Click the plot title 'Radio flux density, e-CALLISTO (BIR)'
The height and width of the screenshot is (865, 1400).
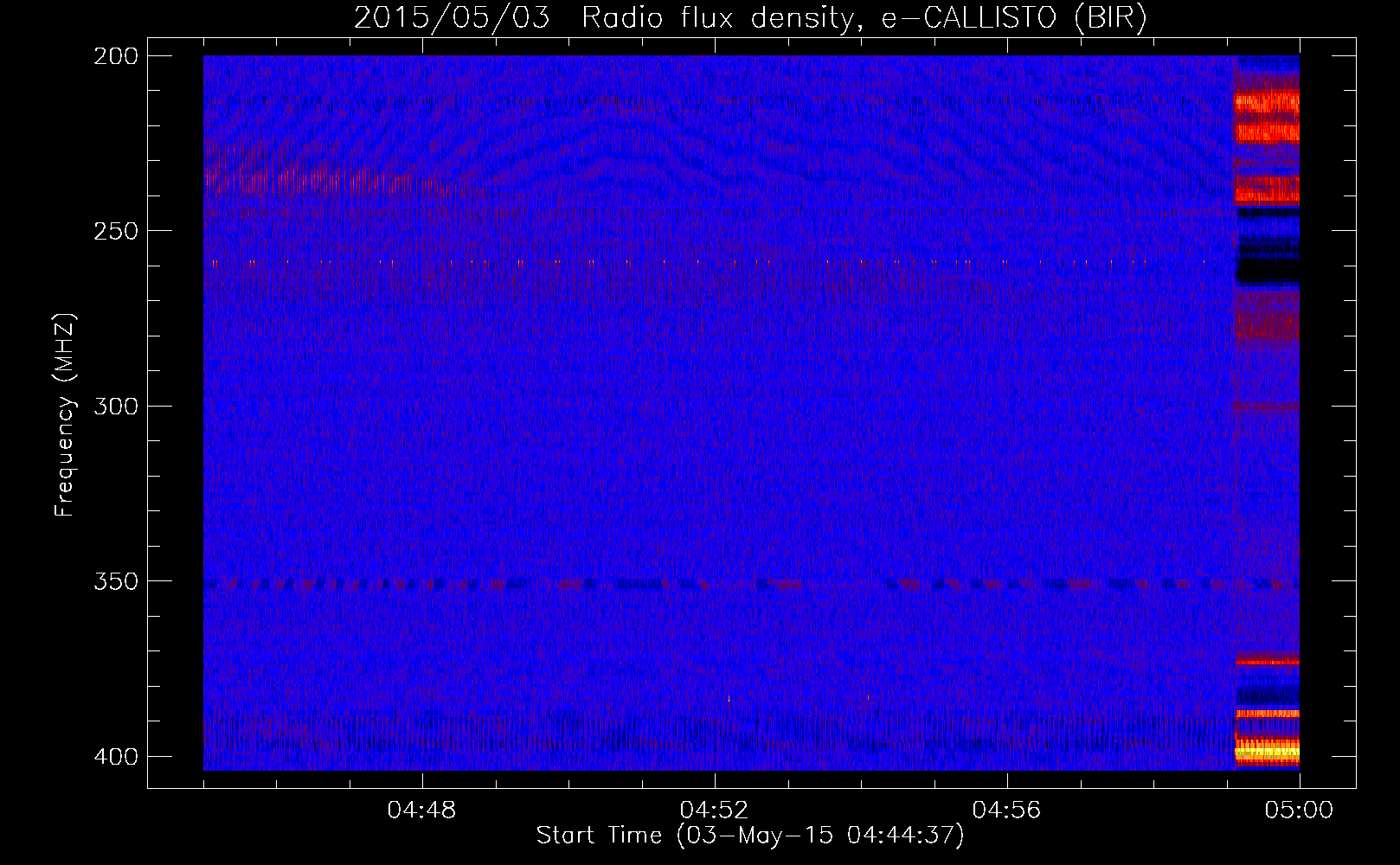(864, 18)
